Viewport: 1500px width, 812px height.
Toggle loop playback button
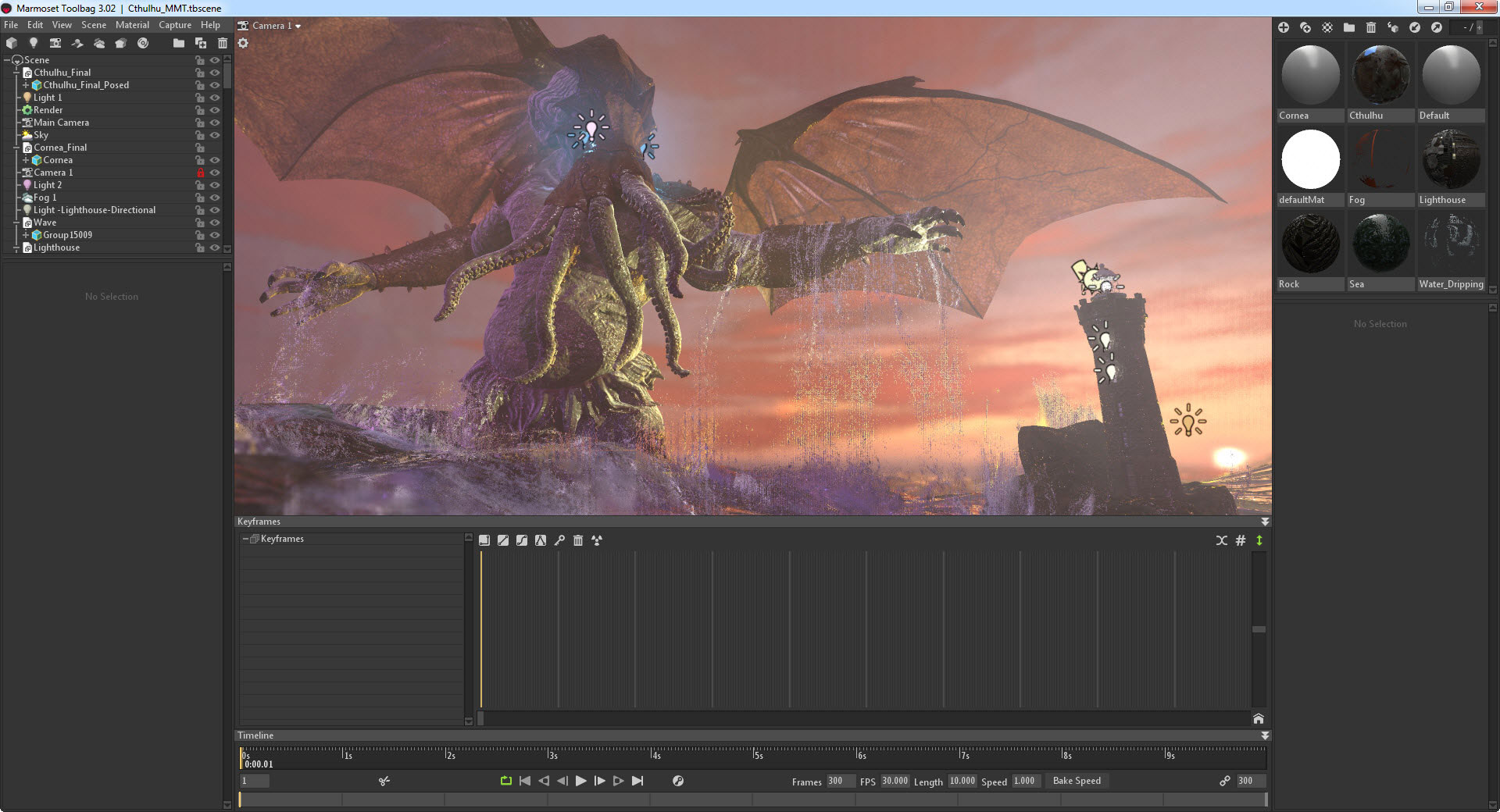pyautogui.click(x=506, y=781)
